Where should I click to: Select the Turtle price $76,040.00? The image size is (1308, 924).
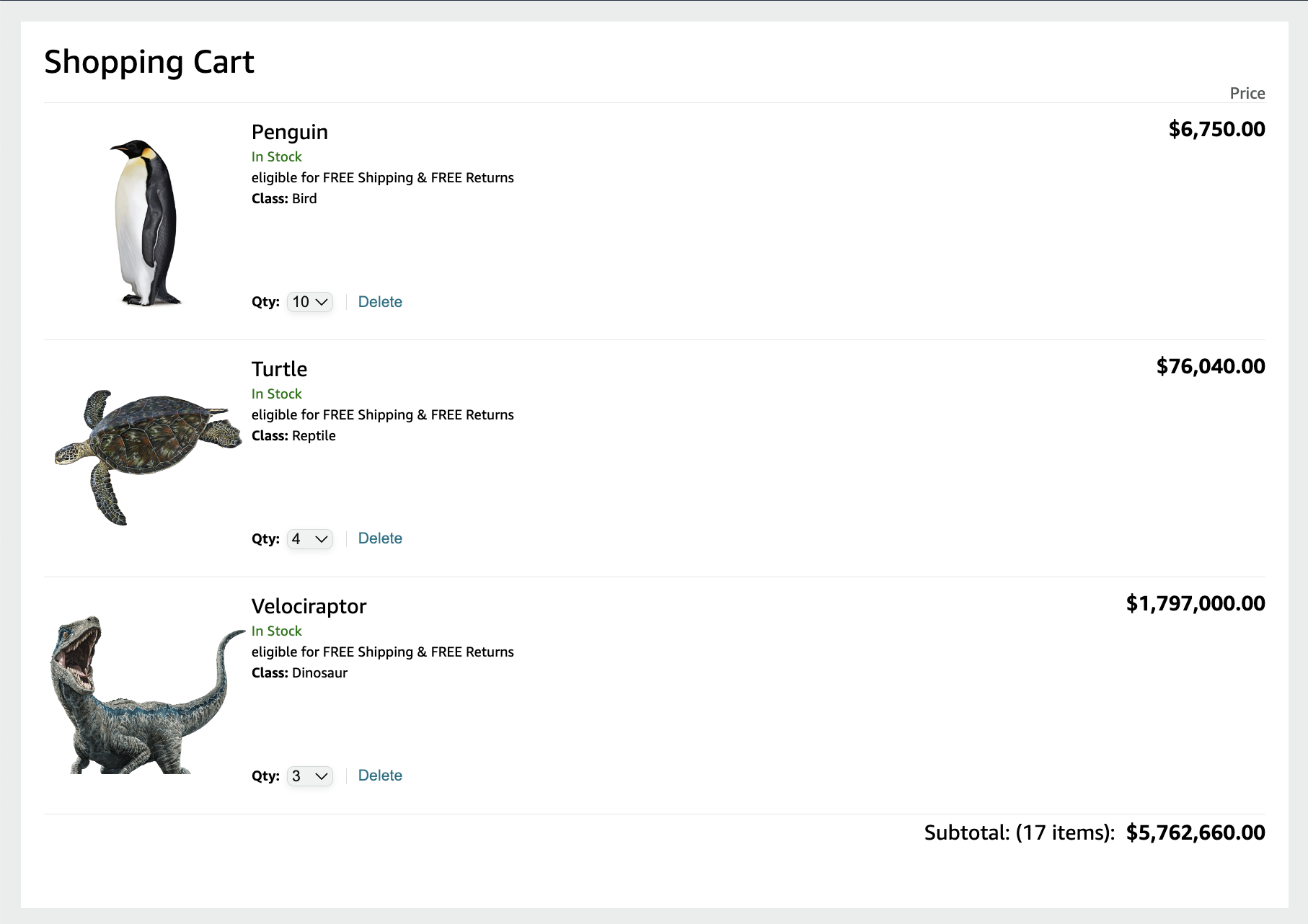(x=1210, y=367)
